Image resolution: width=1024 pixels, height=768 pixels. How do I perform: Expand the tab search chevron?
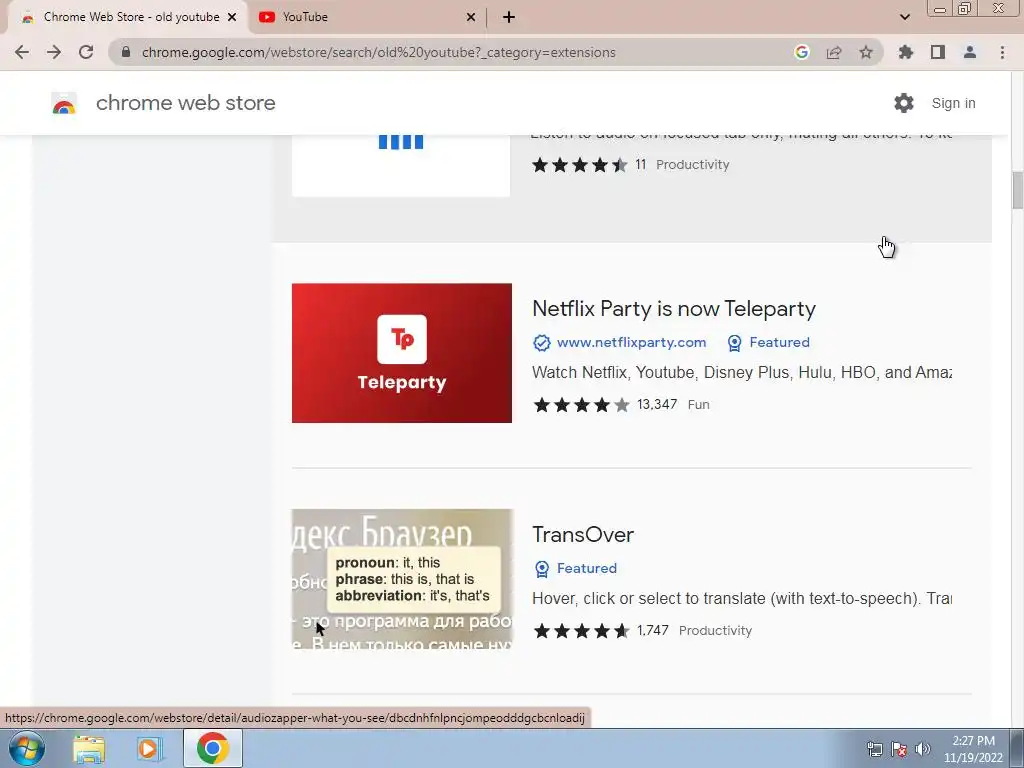(904, 17)
